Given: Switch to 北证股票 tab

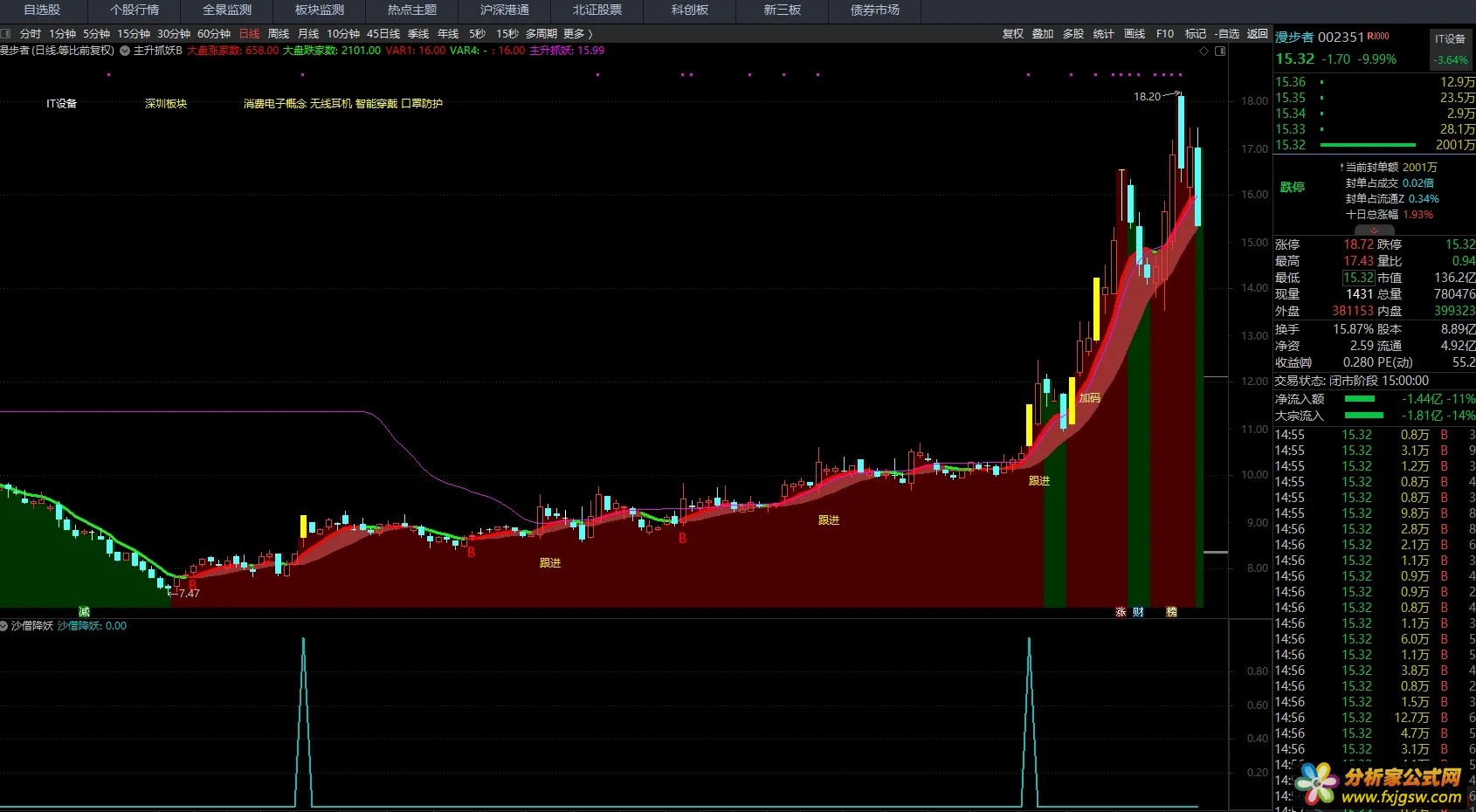Looking at the screenshot, I should pos(597,10).
